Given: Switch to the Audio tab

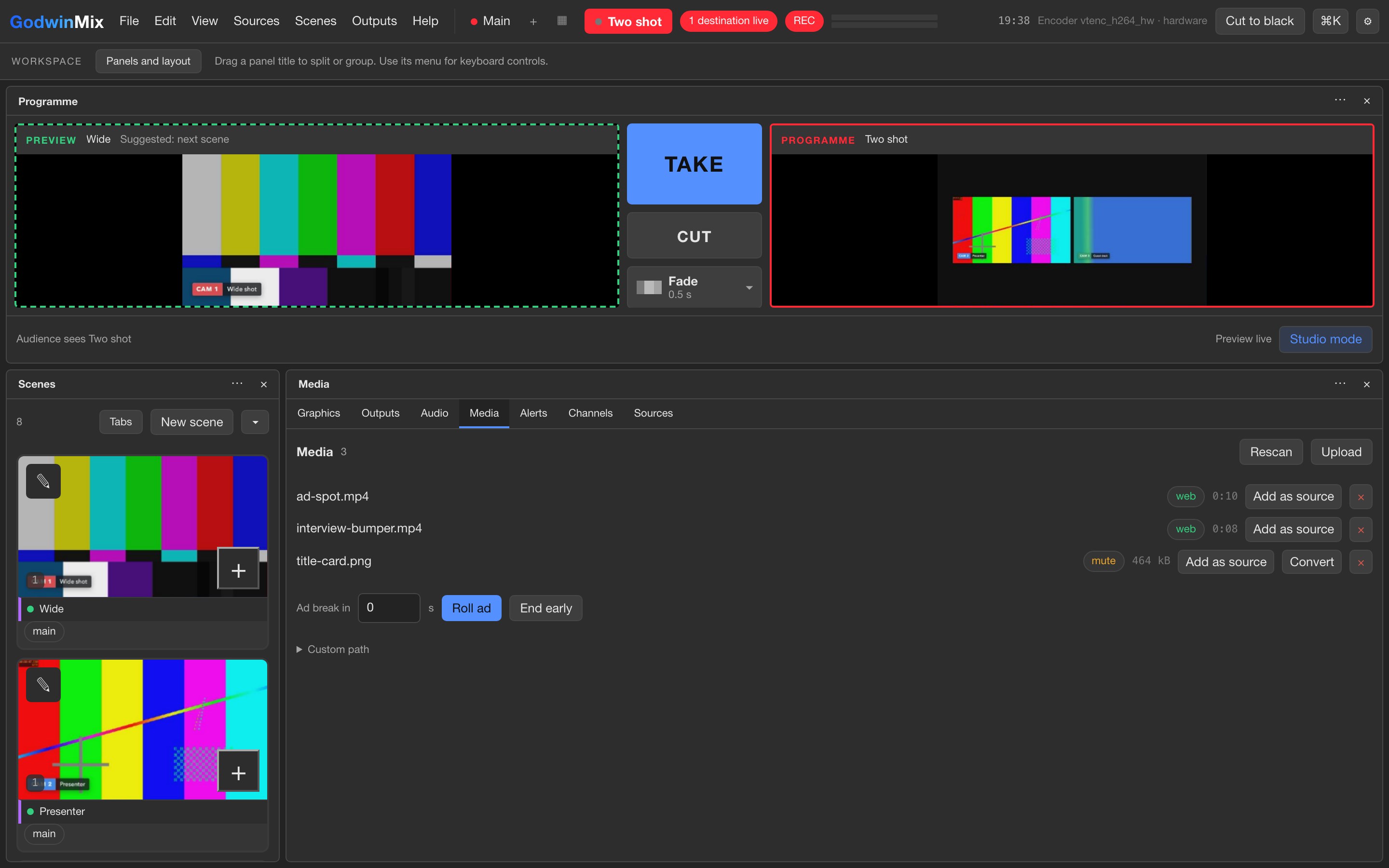Looking at the screenshot, I should pos(434,413).
